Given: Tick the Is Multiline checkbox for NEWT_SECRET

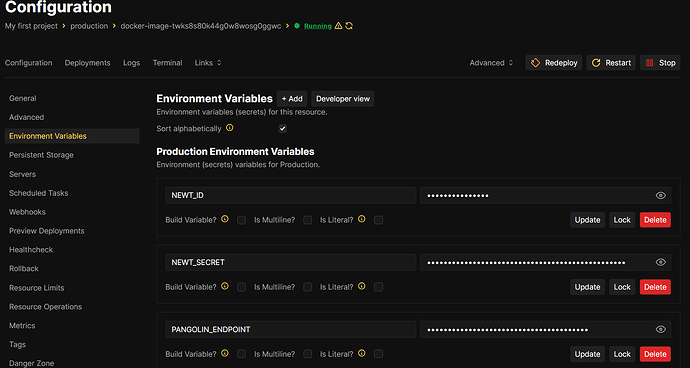Looking at the screenshot, I should coord(308,287).
